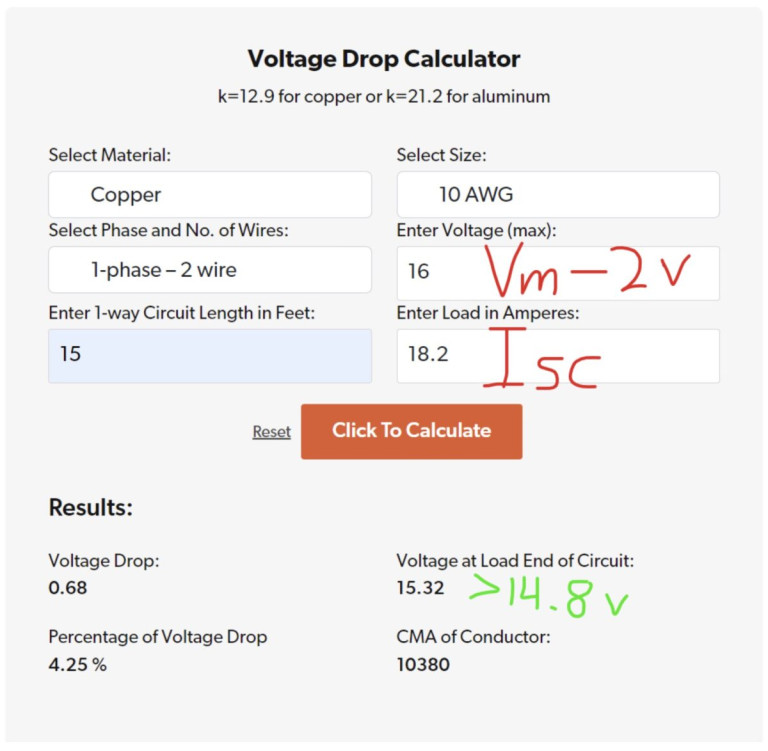Viewport: 768px width, 751px height.
Task: Click the 15.32 voltage at load end value
Action: pyautogui.click(x=420, y=588)
